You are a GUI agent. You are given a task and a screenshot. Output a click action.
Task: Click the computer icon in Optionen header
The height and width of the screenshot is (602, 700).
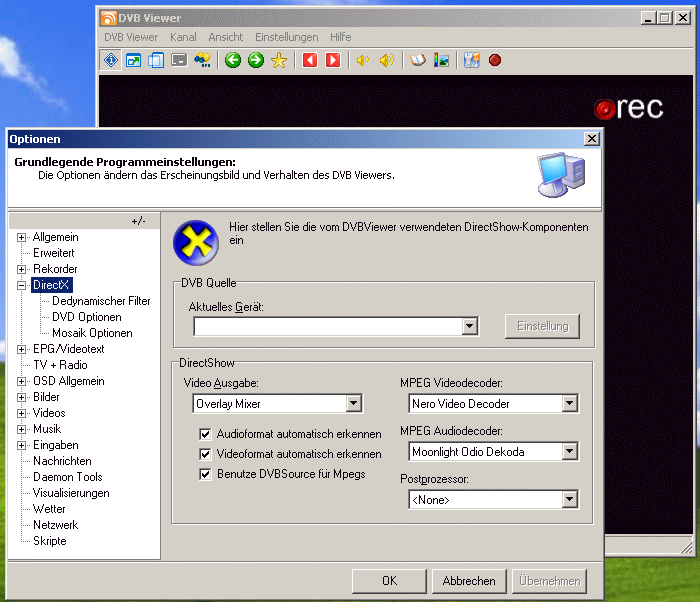coord(561,175)
